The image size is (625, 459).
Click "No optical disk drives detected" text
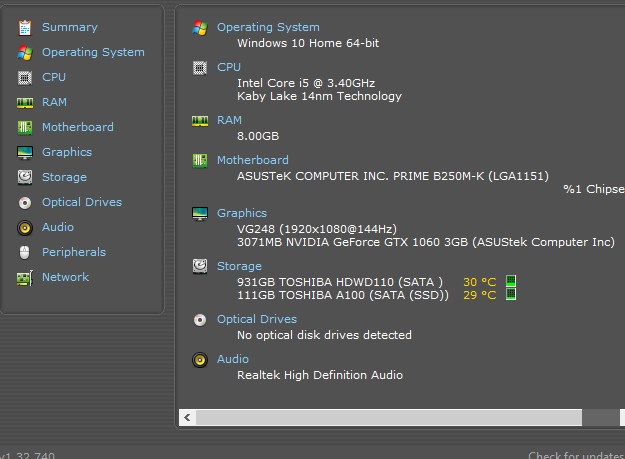(x=324, y=335)
